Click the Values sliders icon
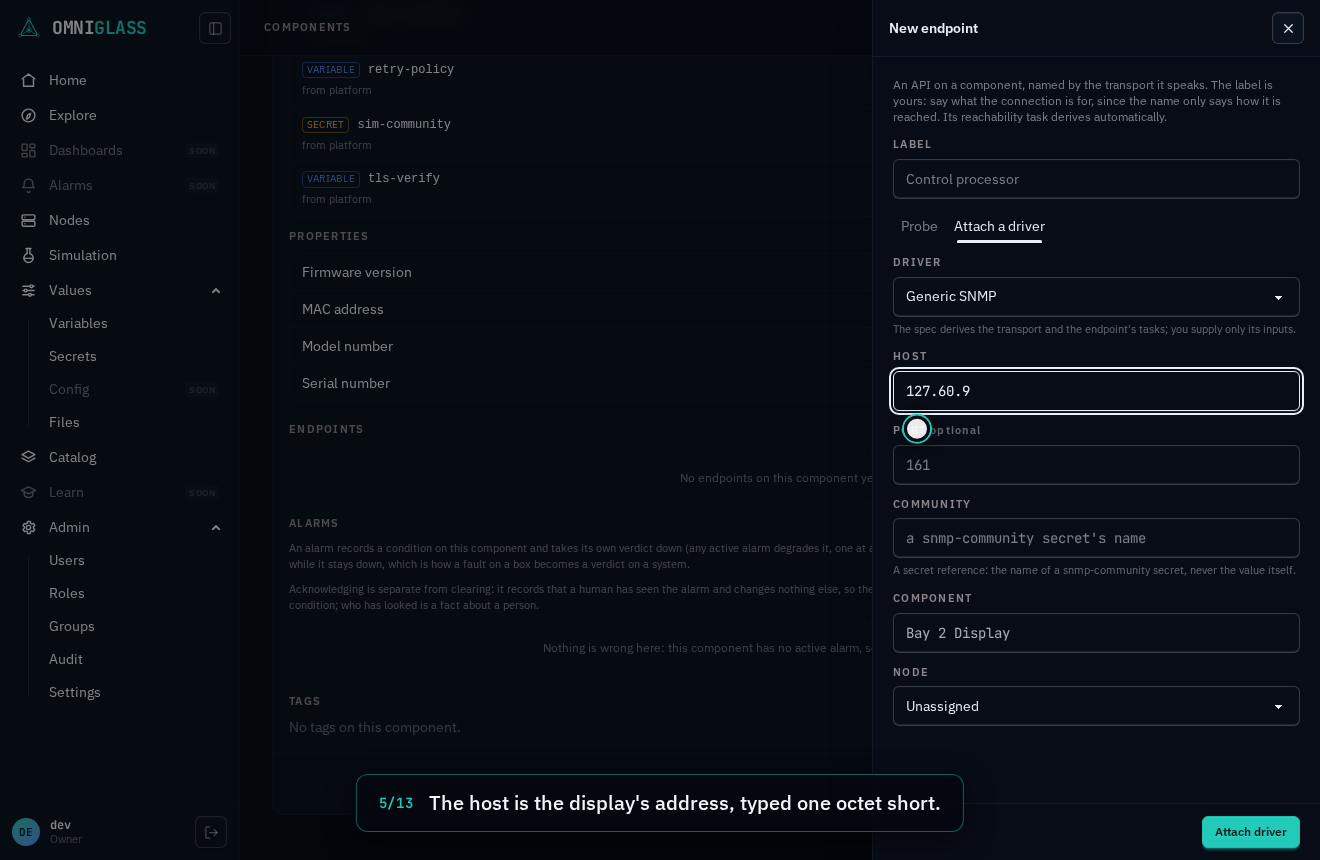Screen dimensions: 1320x860 point(29,290)
